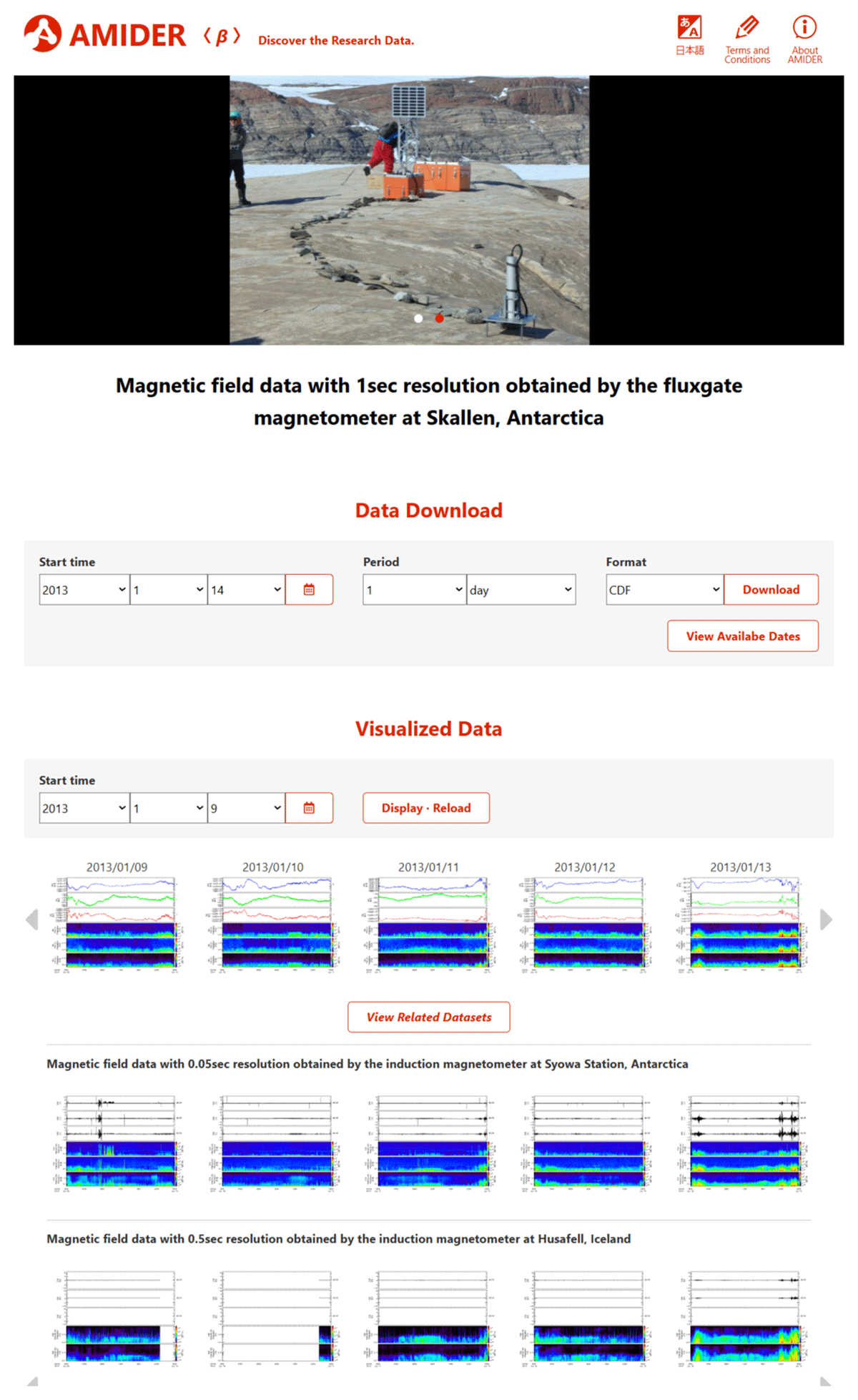Screen dimensions: 858x1400
Task: Click Husafell, Iceland dataset title
Action: [x=339, y=1239]
